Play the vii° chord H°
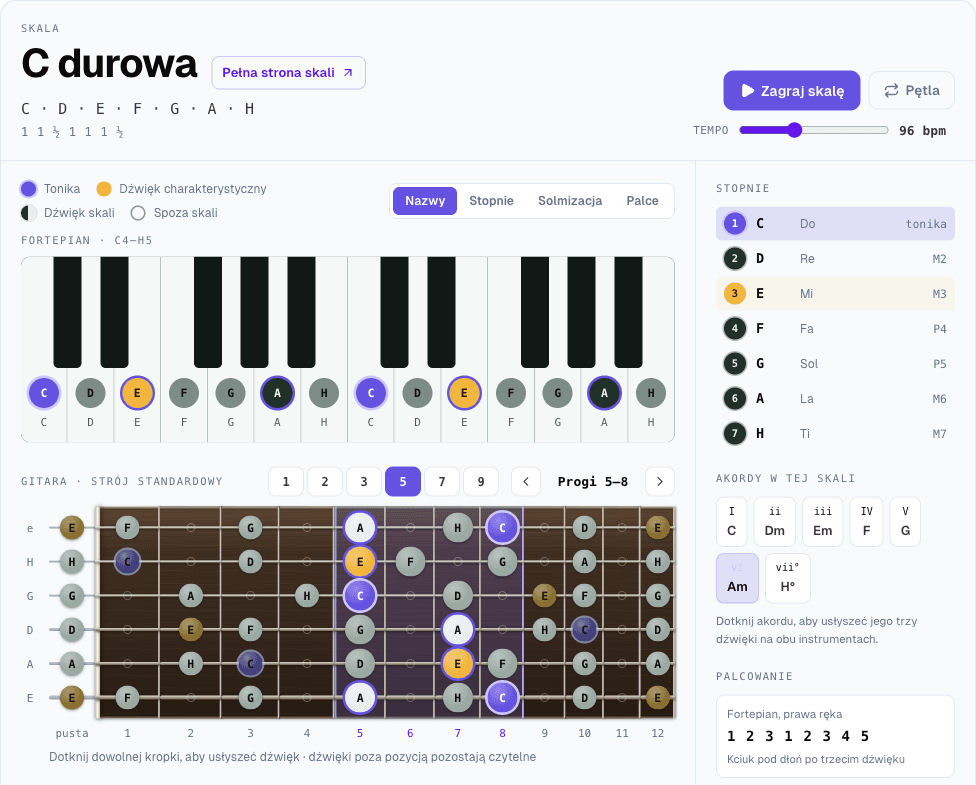Screen dimensions: 976x785 [788, 578]
